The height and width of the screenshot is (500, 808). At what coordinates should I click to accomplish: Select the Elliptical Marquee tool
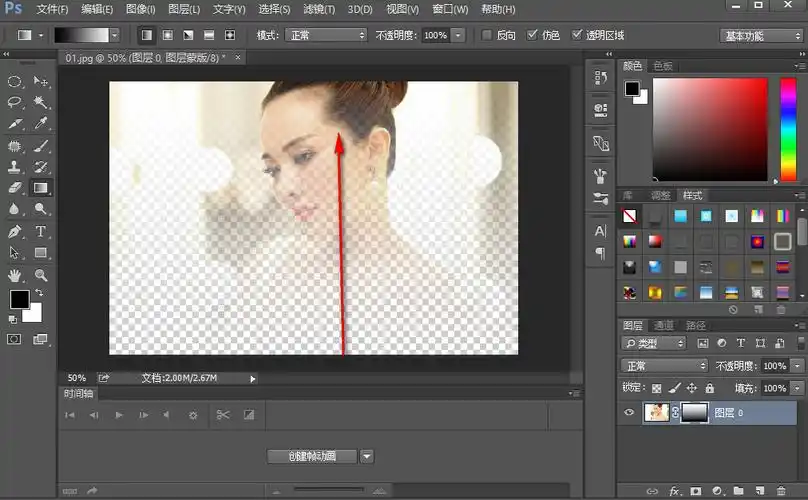click(15, 81)
